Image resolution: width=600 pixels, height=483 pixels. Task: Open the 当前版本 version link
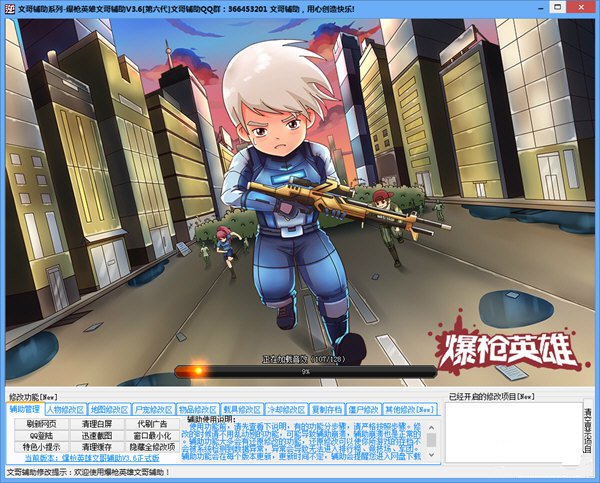pos(92,458)
